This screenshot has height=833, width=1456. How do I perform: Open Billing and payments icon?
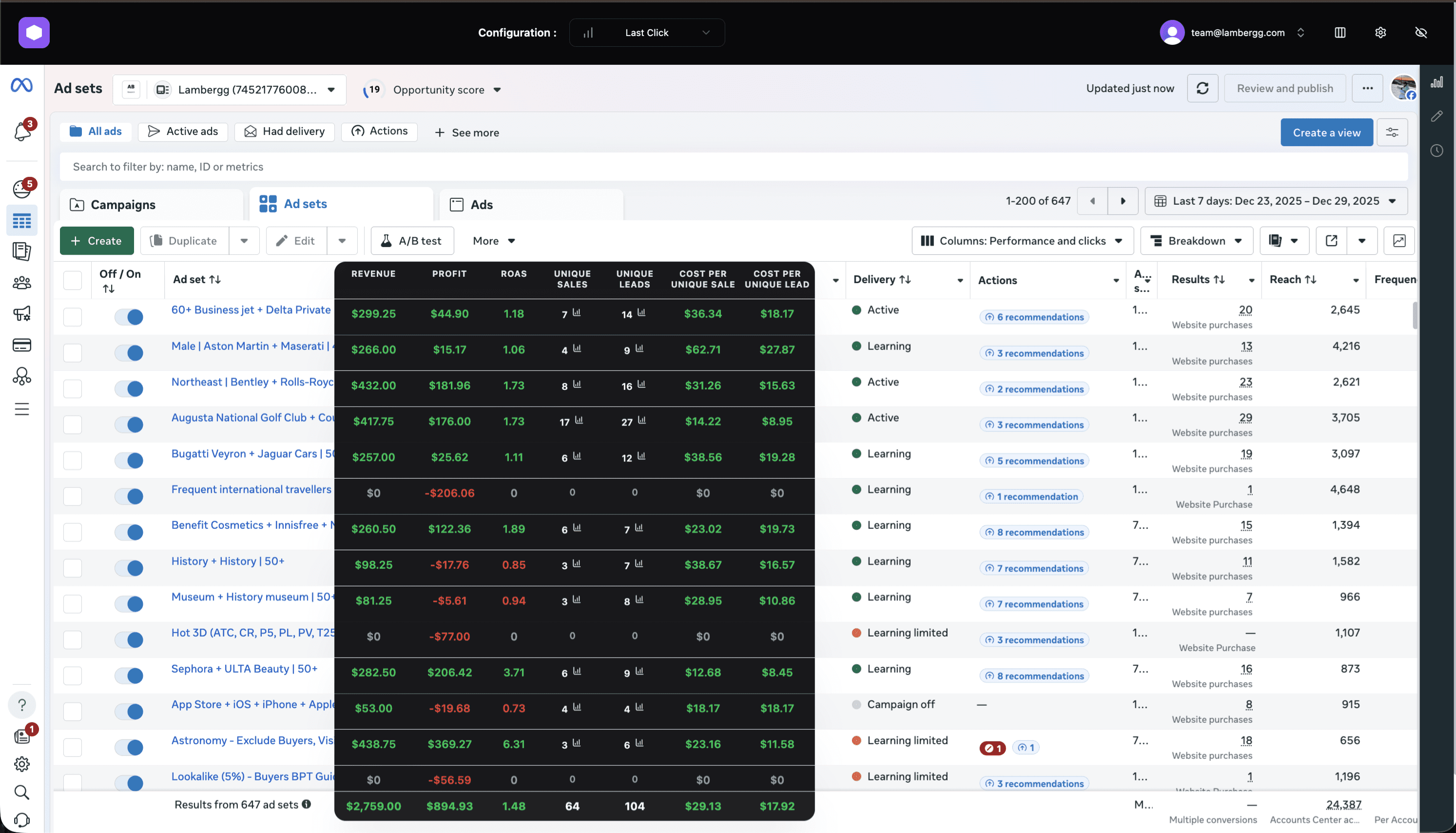22,345
